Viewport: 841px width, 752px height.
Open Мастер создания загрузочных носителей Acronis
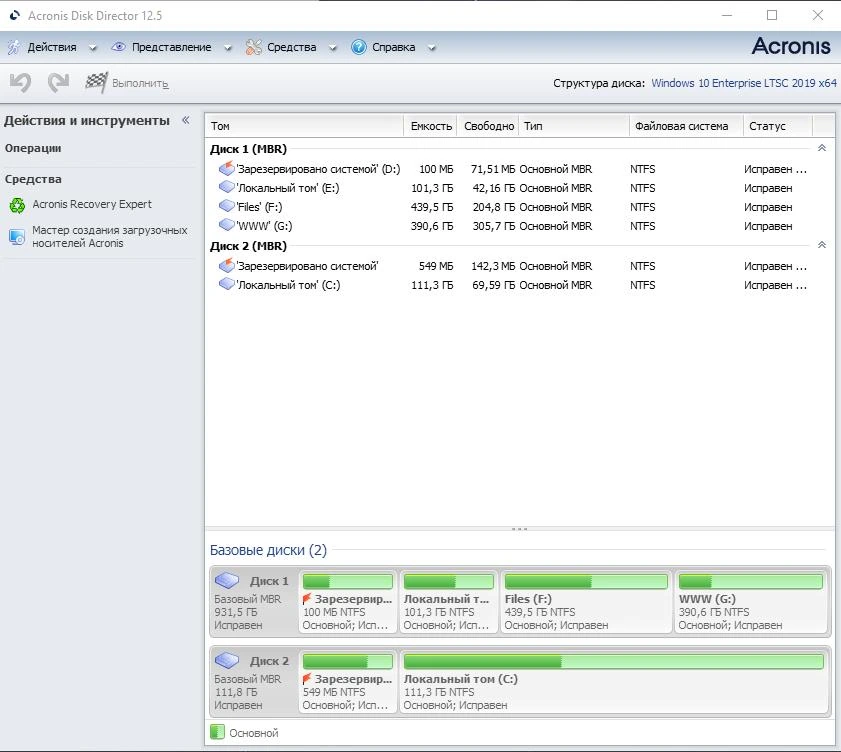[x=110, y=237]
